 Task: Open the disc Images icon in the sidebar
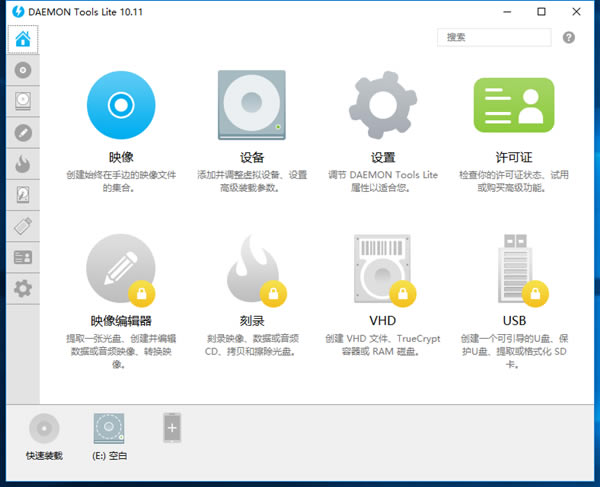click(x=22, y=70)
